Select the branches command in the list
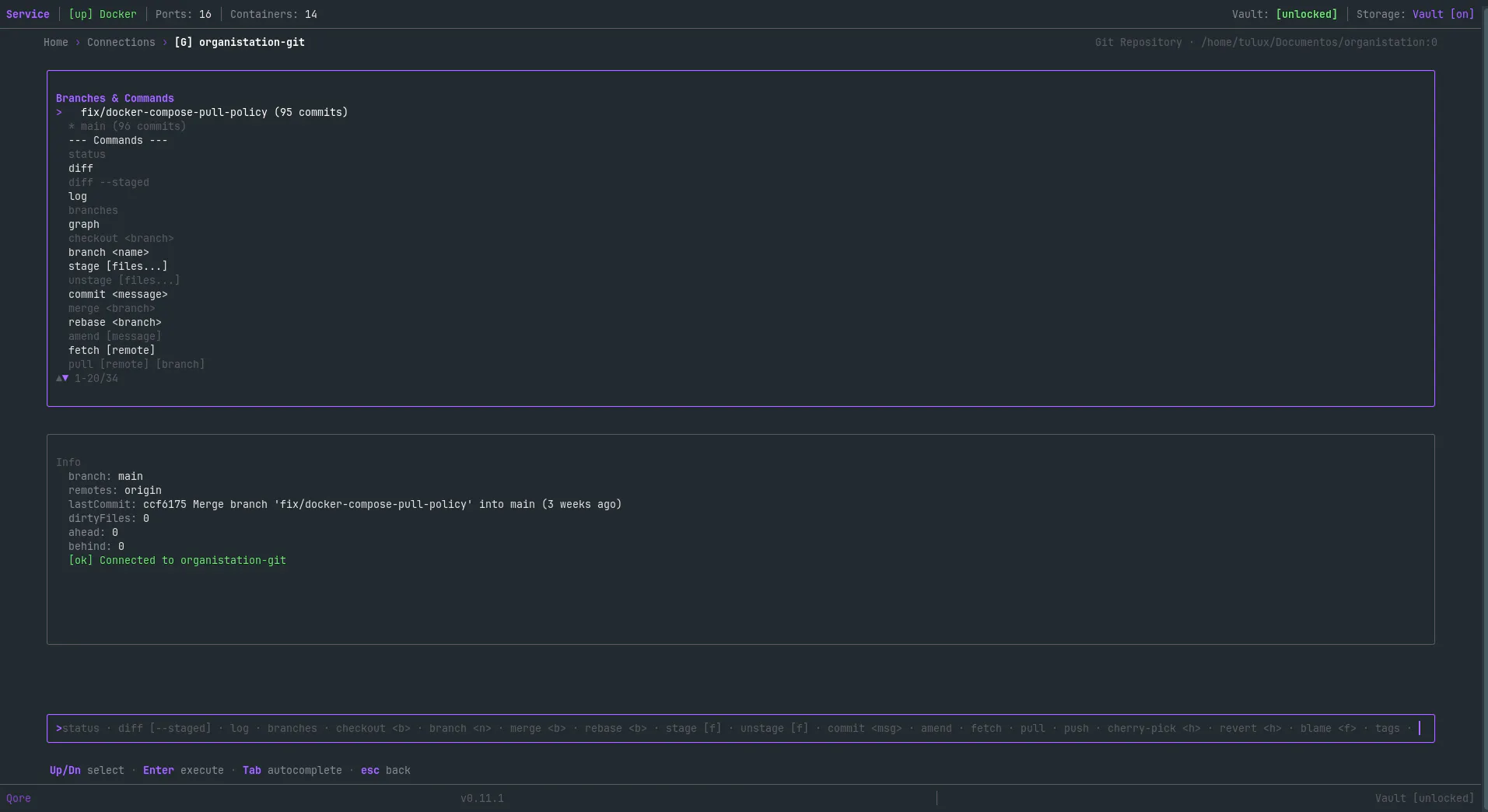This screenshot has height=812, width=1488. coord(93,210)
